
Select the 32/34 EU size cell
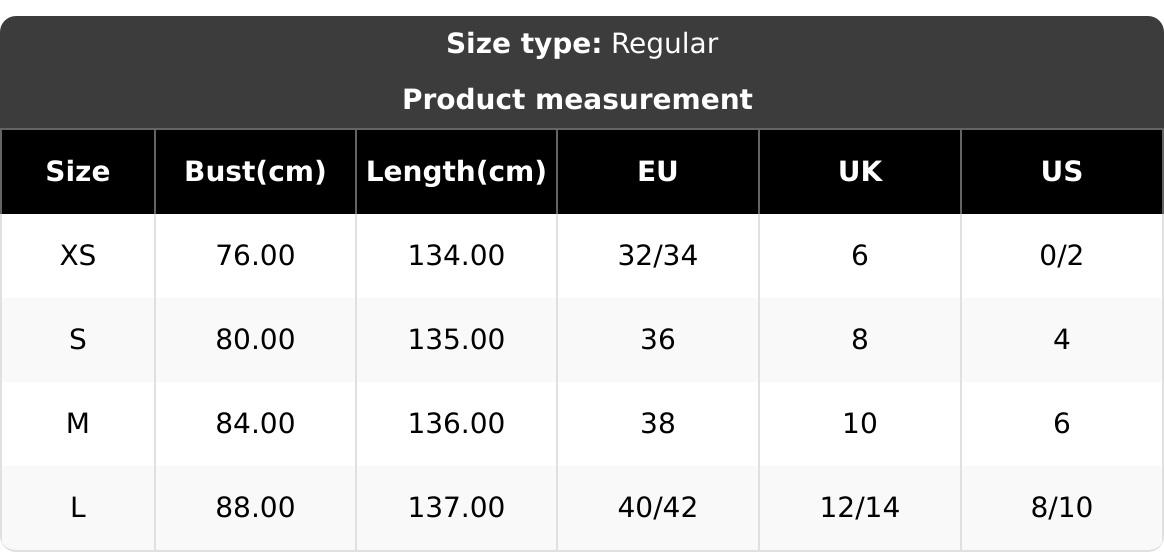click(658, 256)
